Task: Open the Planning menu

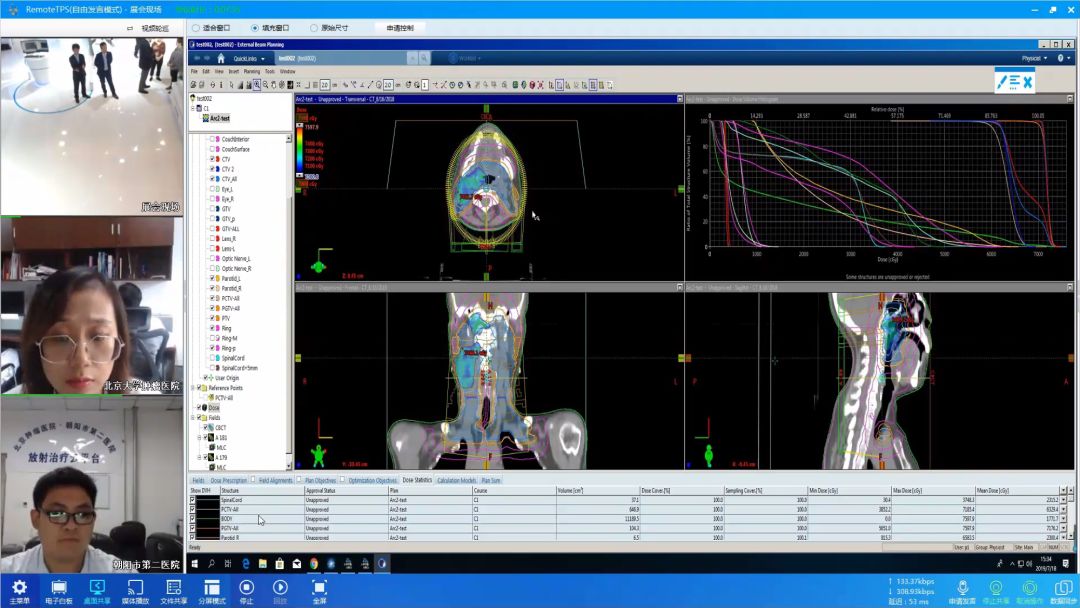Action: [251, 72]
